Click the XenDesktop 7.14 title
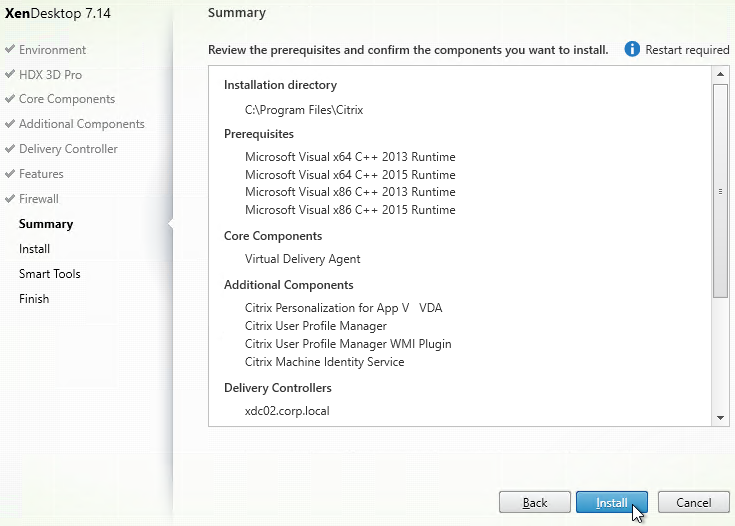Image resolution: width=735 pixels, height=526 pixels. (58, 13)
